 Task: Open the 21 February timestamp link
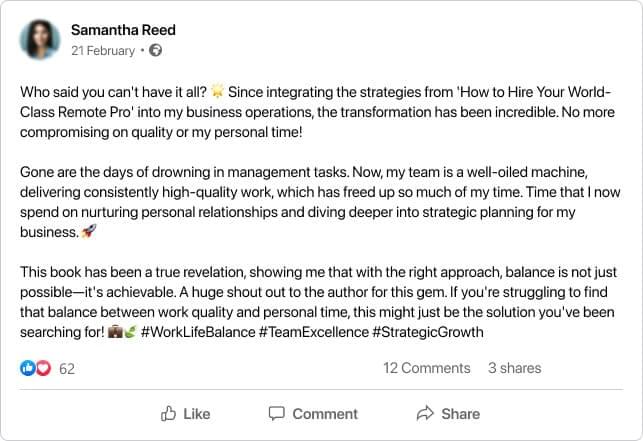102,49
